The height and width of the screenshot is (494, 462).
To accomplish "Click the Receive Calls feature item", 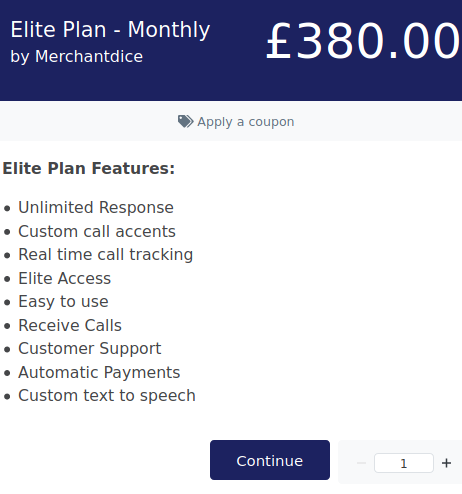I will click(x=70, y=325).
